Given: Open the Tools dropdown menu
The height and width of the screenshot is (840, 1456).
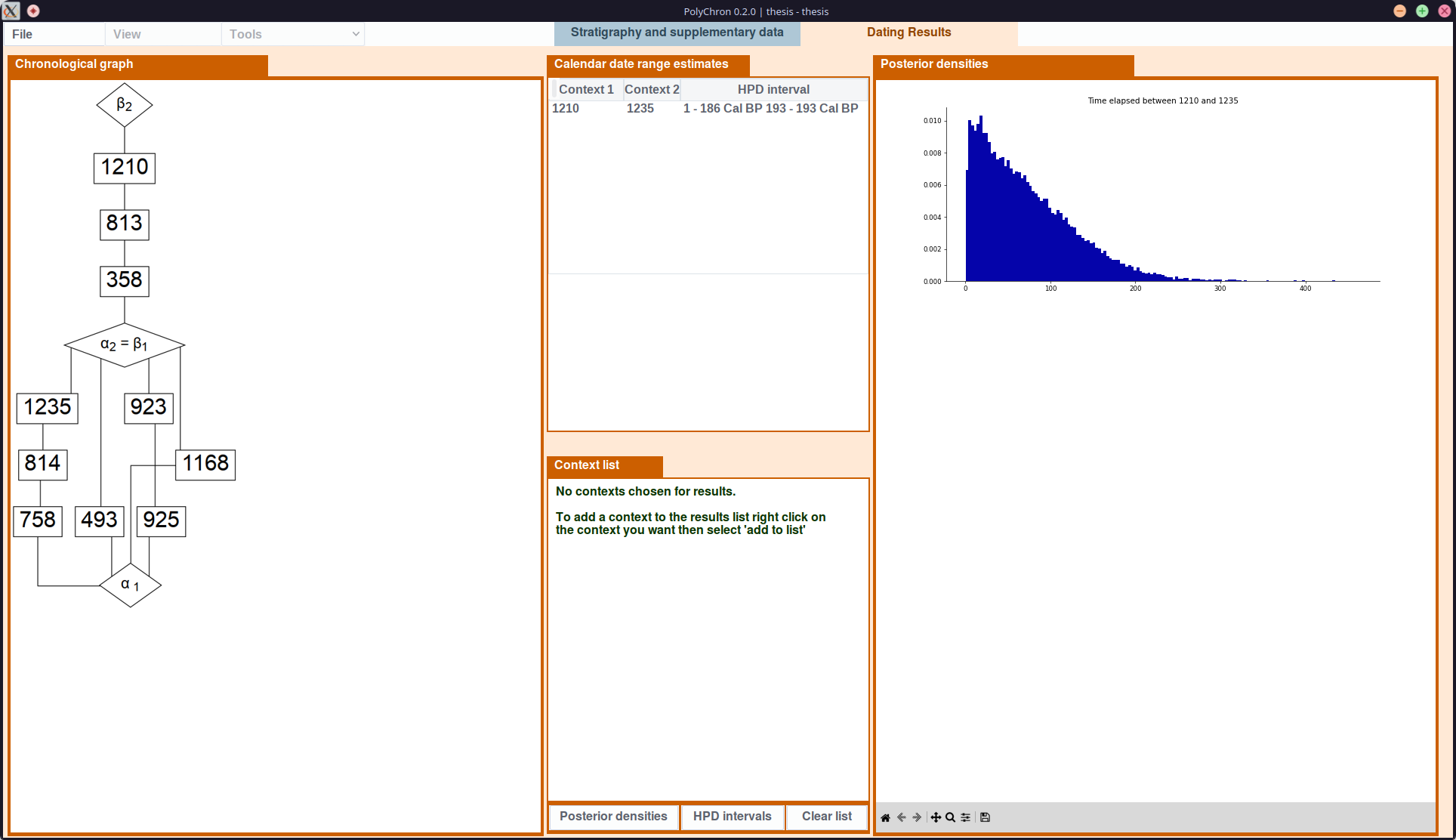Looking at the screenshot, I should (x=293, y=34).
